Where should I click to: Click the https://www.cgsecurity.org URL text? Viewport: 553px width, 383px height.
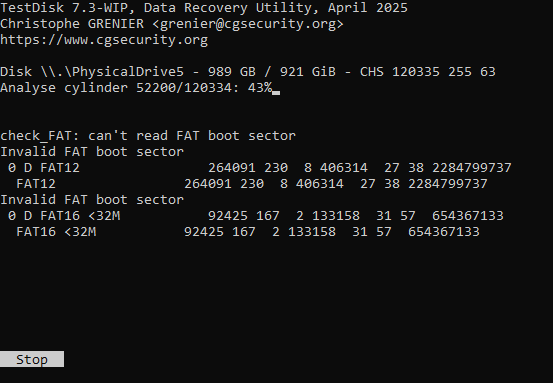coord(104,40)
